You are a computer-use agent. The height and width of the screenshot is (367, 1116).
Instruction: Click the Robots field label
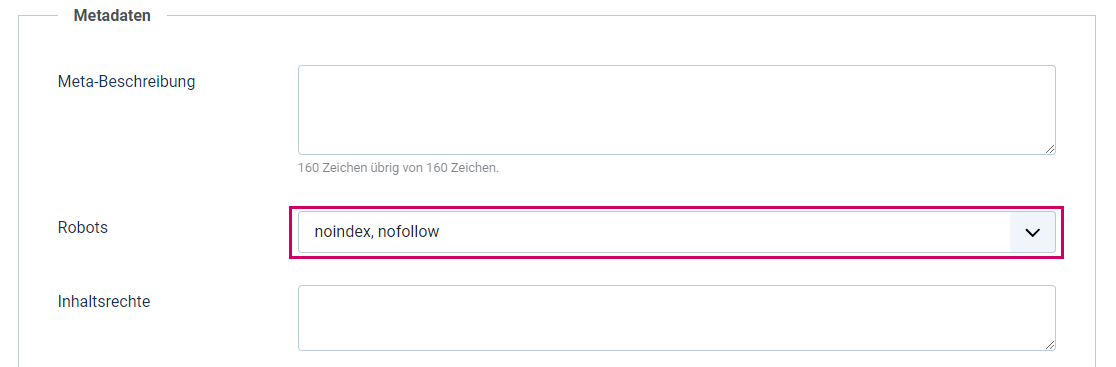83,228
